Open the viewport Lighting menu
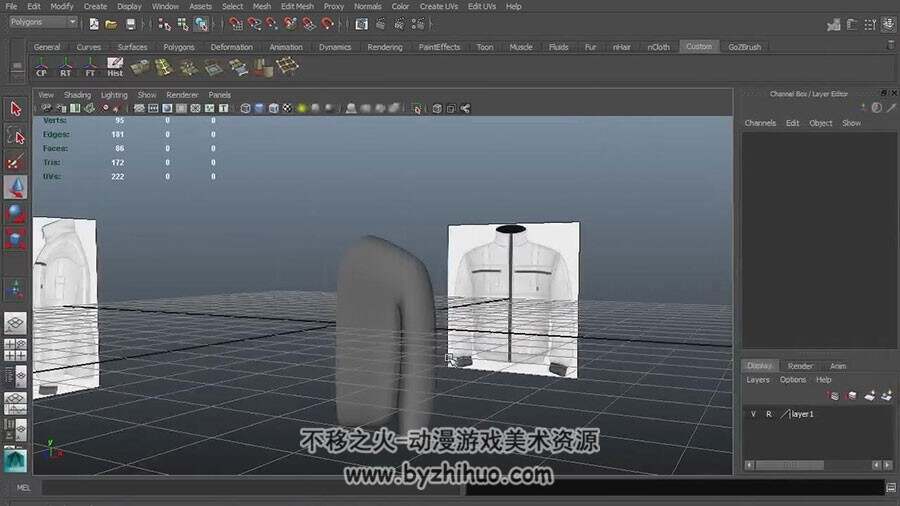Viewport: 900px width, 506px height. [x=114, y=95]
